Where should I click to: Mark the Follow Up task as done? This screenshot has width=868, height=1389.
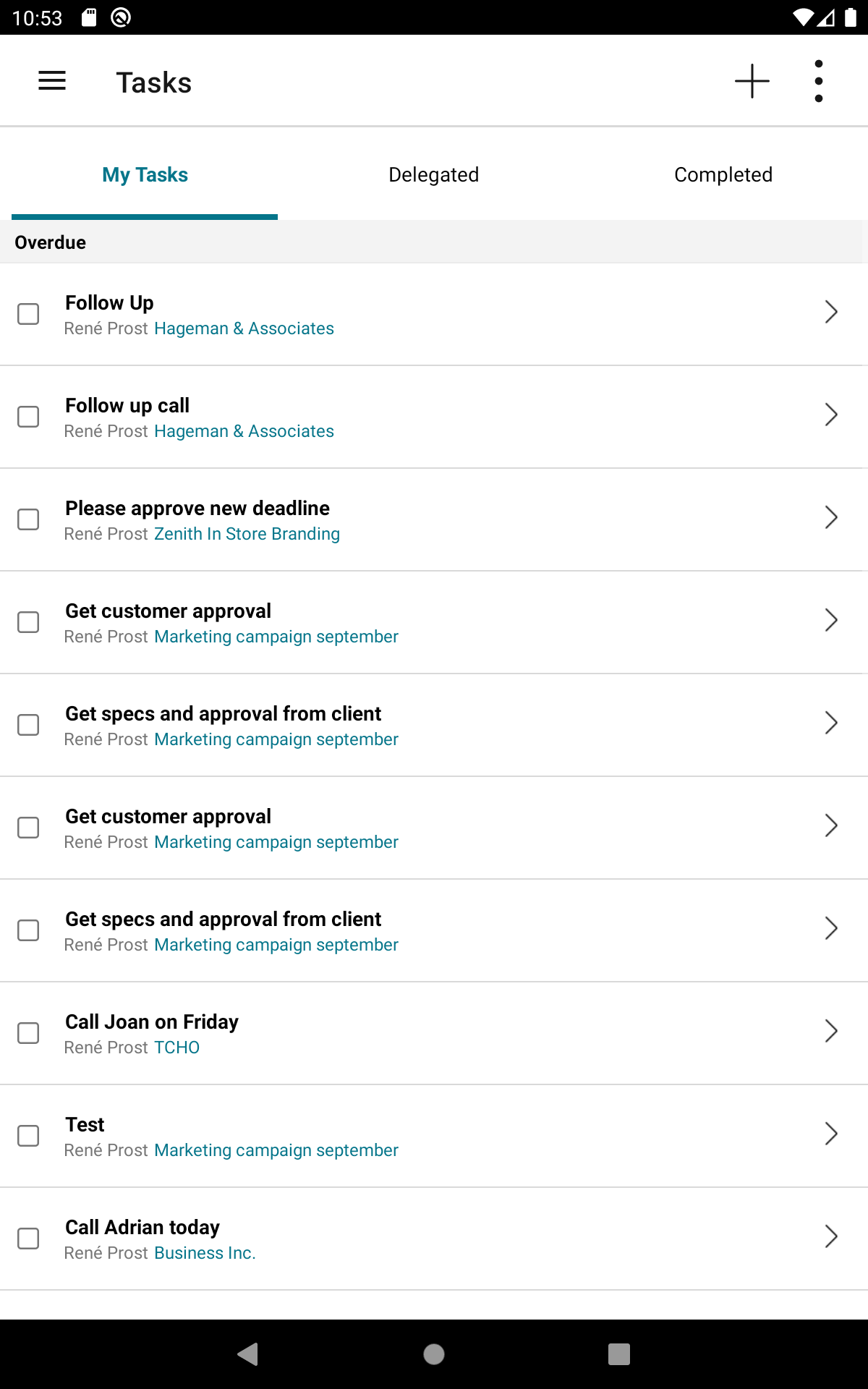28,314
